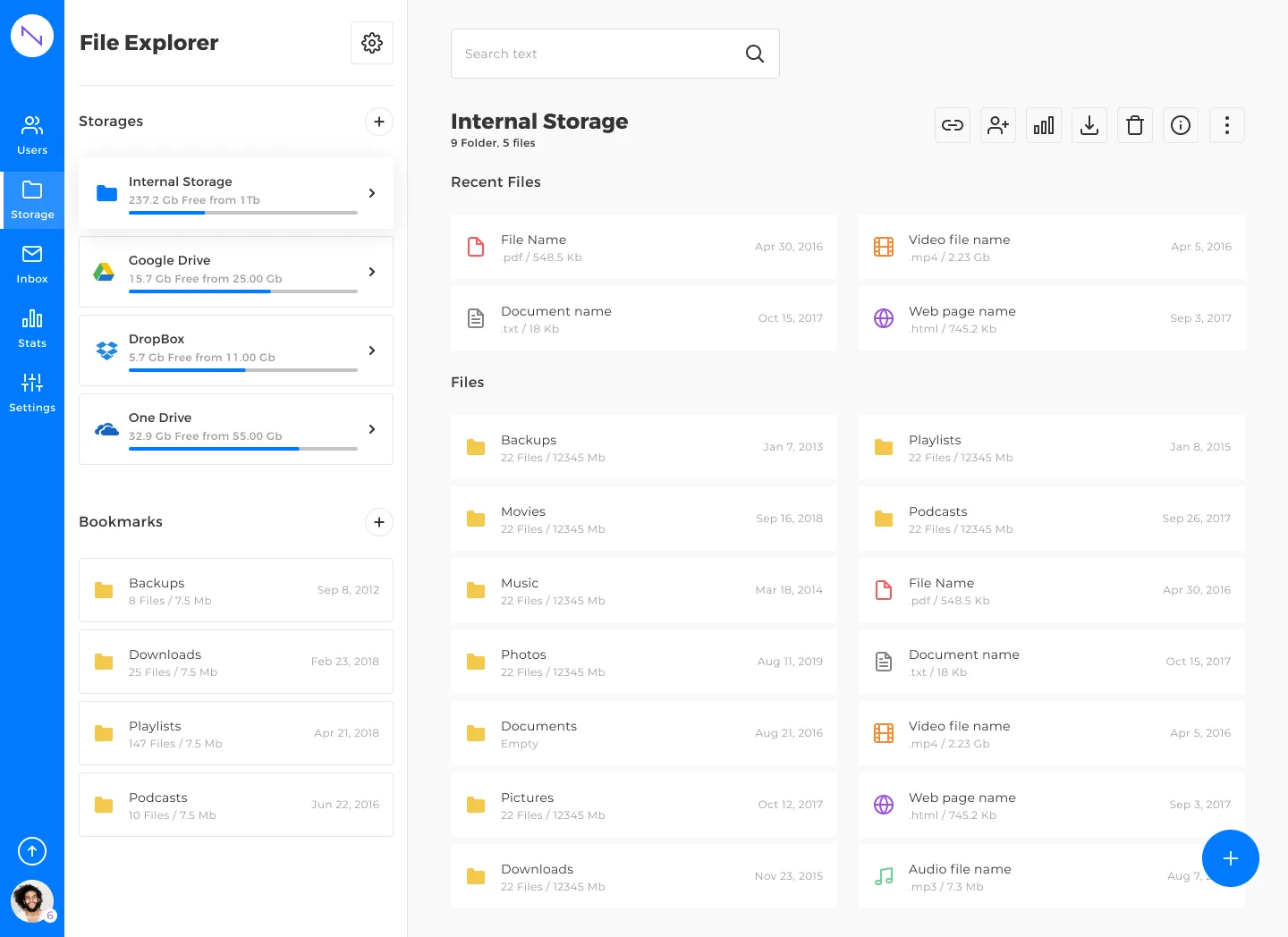Screen dimensions: 1288x937
Task: Click the add user share icon
Action: coord(998,125)
